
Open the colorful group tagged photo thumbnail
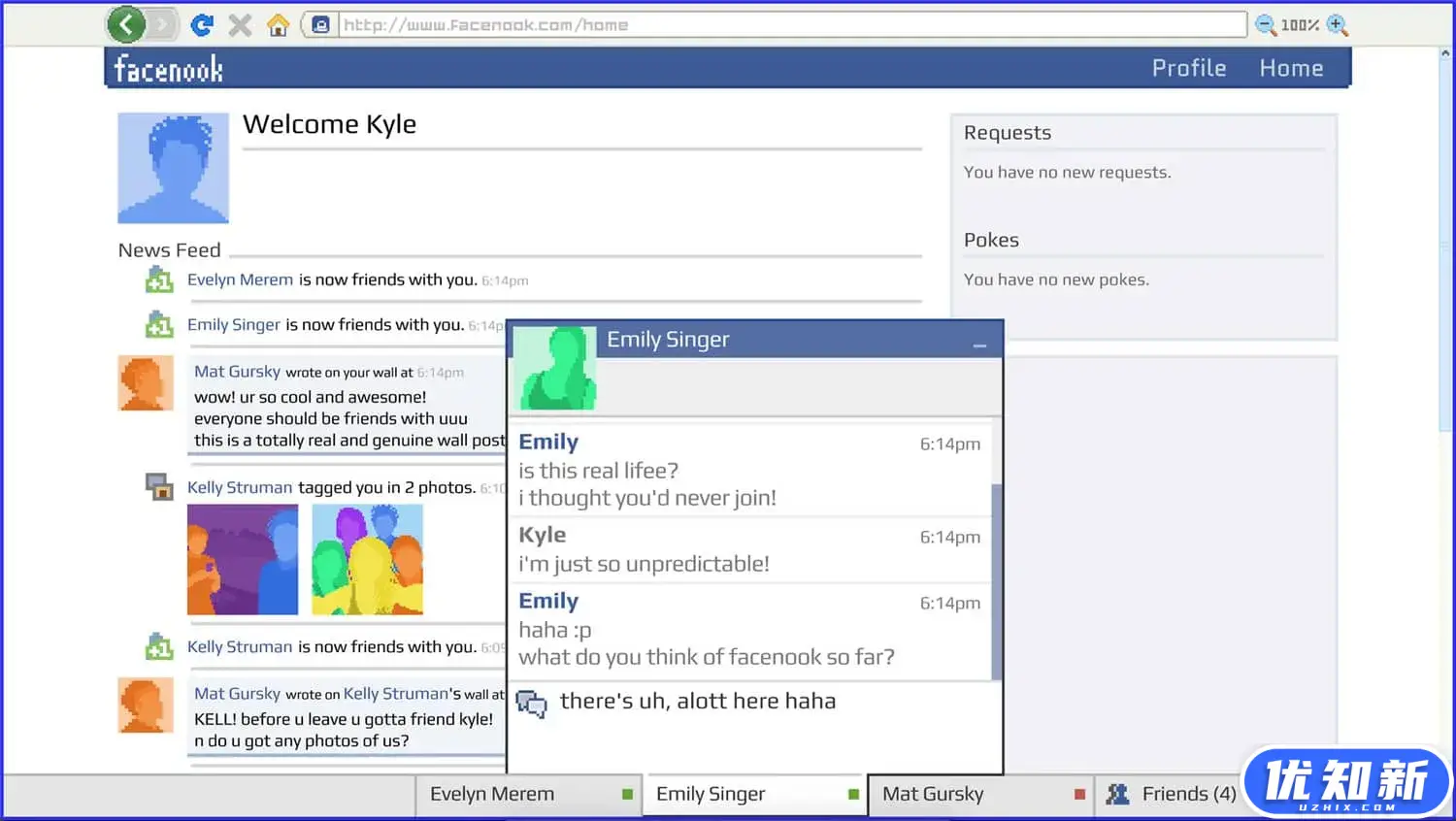[x=368, y=559]
